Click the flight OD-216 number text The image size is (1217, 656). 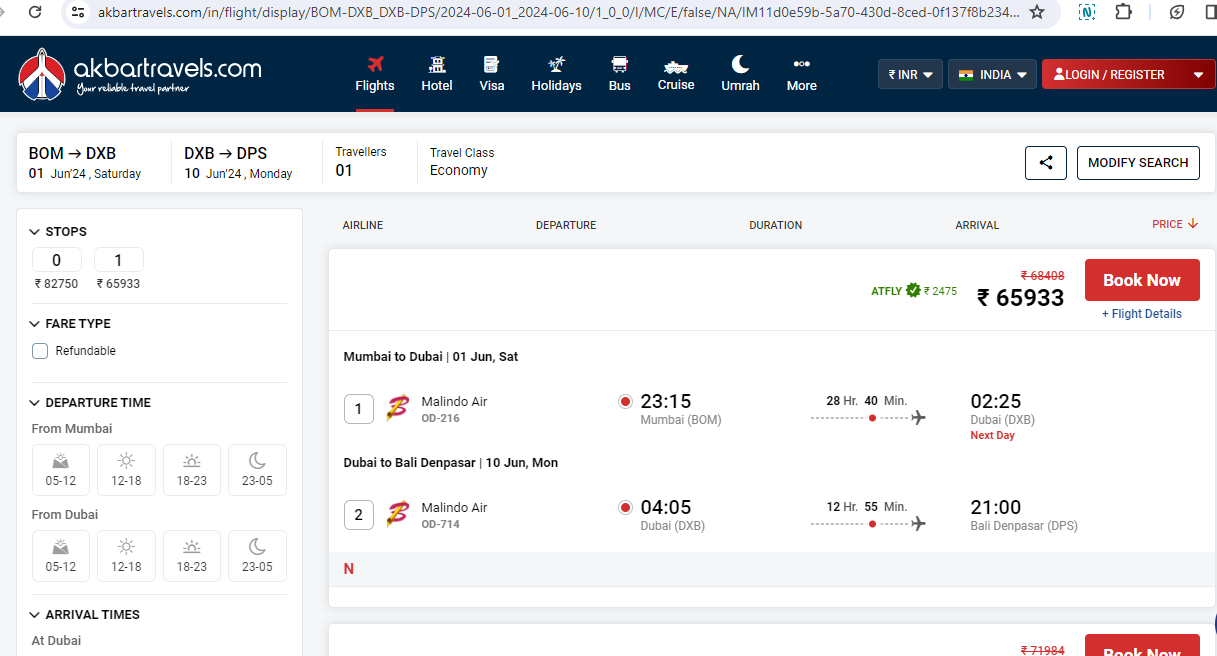pos(441,418)
